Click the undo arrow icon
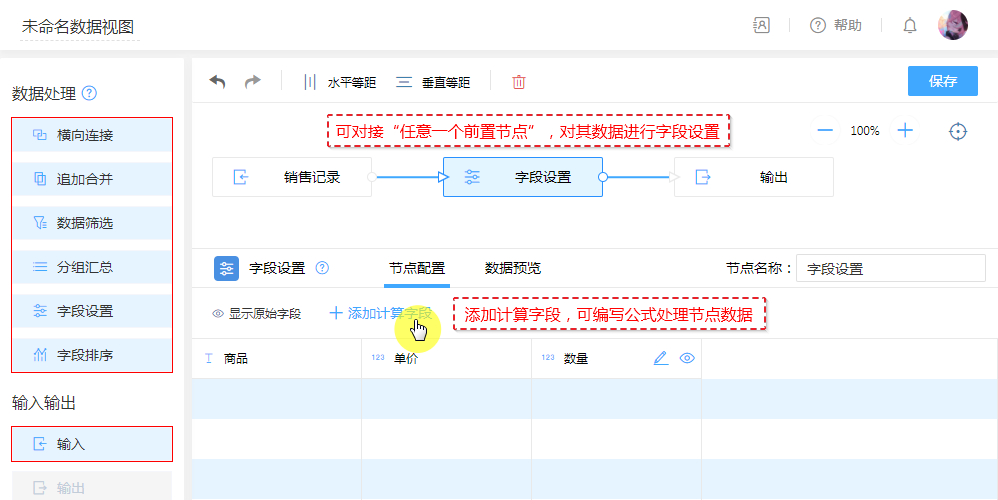998x500 pixels. pyautogui.click(x=217, y=82)
